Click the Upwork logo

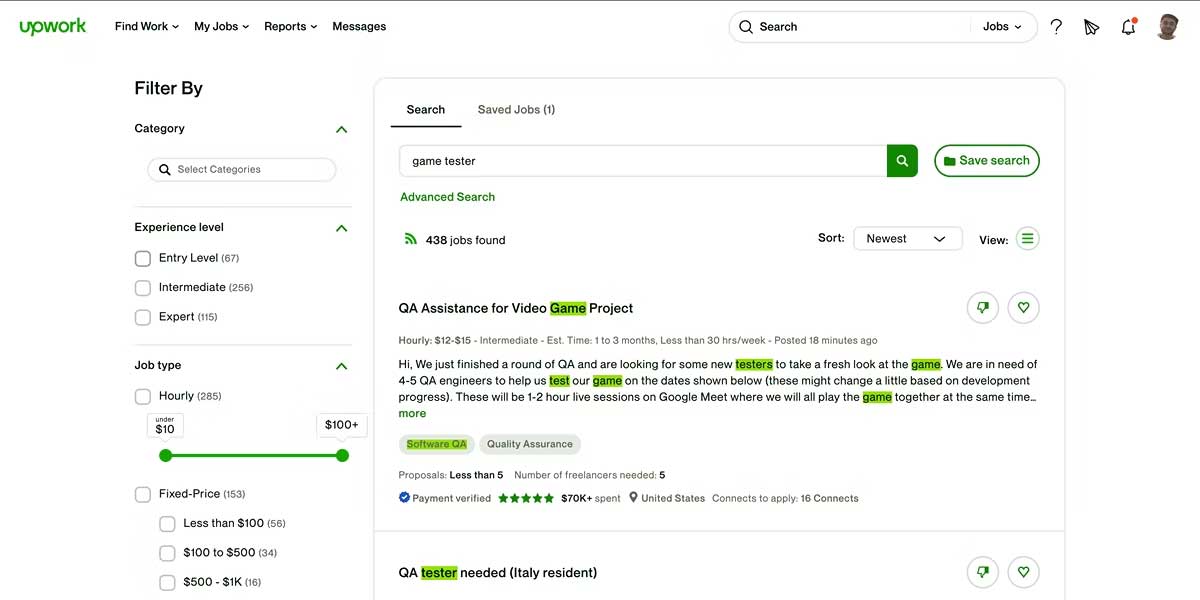tap(52, 26)
